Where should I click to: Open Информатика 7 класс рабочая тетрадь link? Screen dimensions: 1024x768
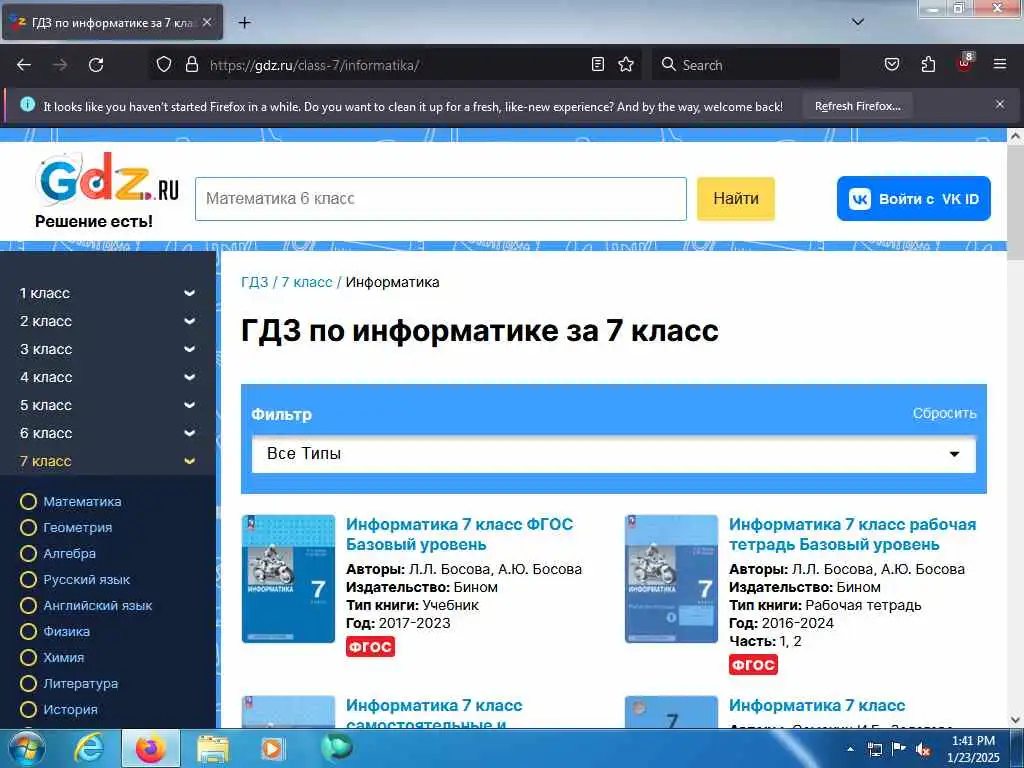[x=852, y=534]
